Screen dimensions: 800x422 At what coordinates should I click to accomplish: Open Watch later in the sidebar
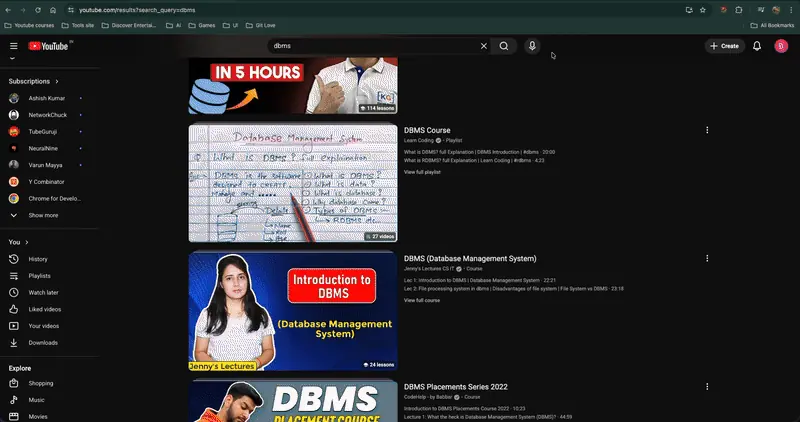point(43,292)
